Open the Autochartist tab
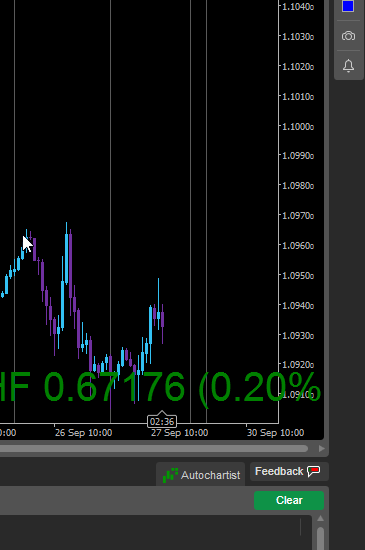The height and width of the screenshot is (550, 365). click(x=201, y=475)
